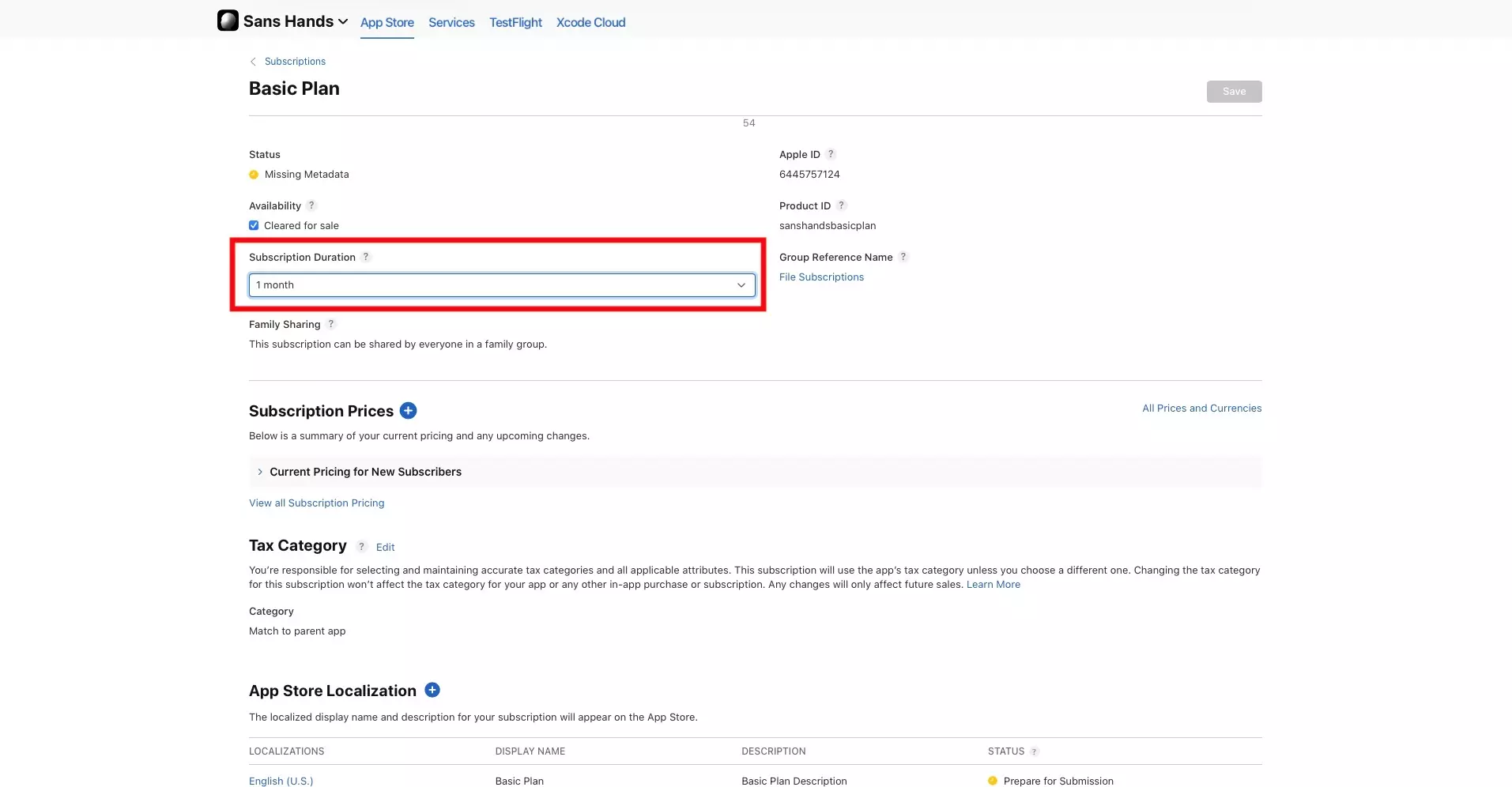Open English (U.S.) localization entry
This screenshot has width=1512, height=787.
pyautogui.click(x=281, y=781)
